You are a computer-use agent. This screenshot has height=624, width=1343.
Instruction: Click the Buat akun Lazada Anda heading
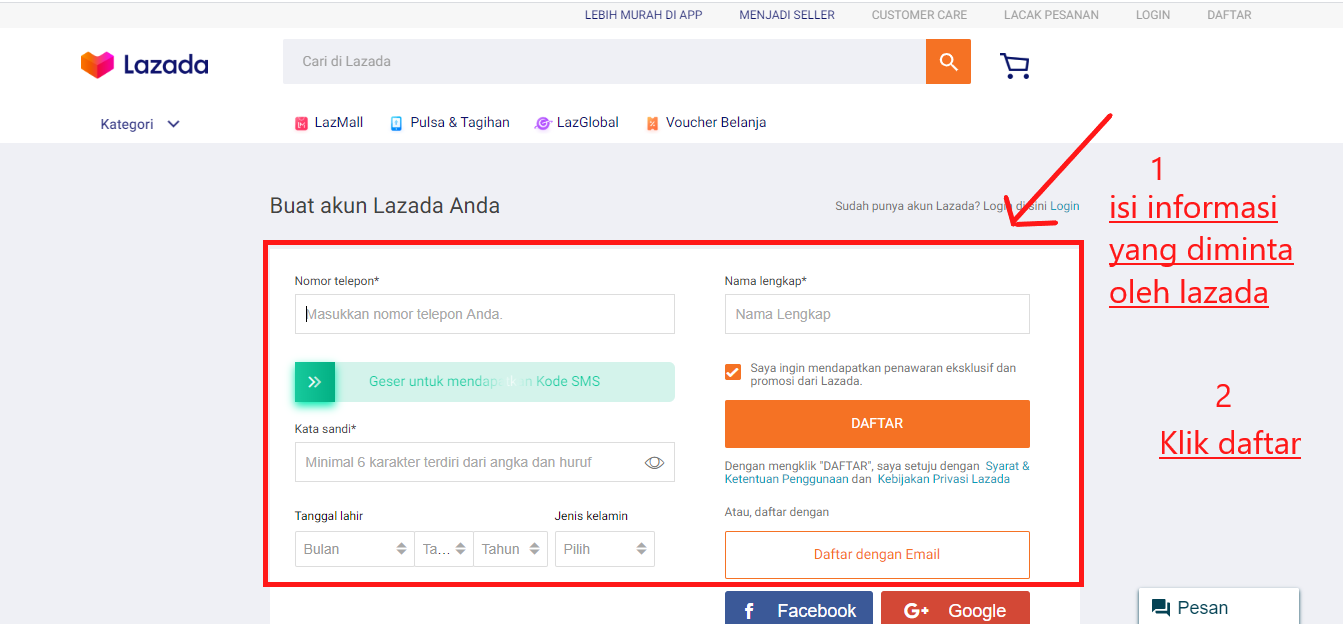coord(385,206)
